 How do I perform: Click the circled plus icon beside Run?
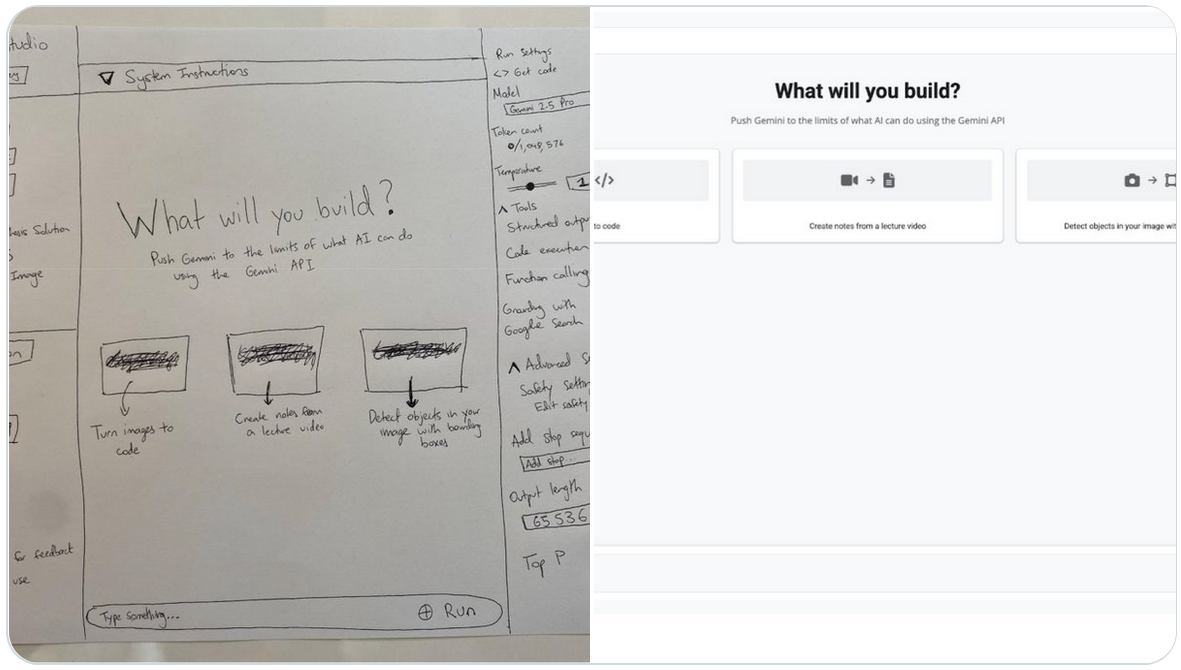click(426, 612)
